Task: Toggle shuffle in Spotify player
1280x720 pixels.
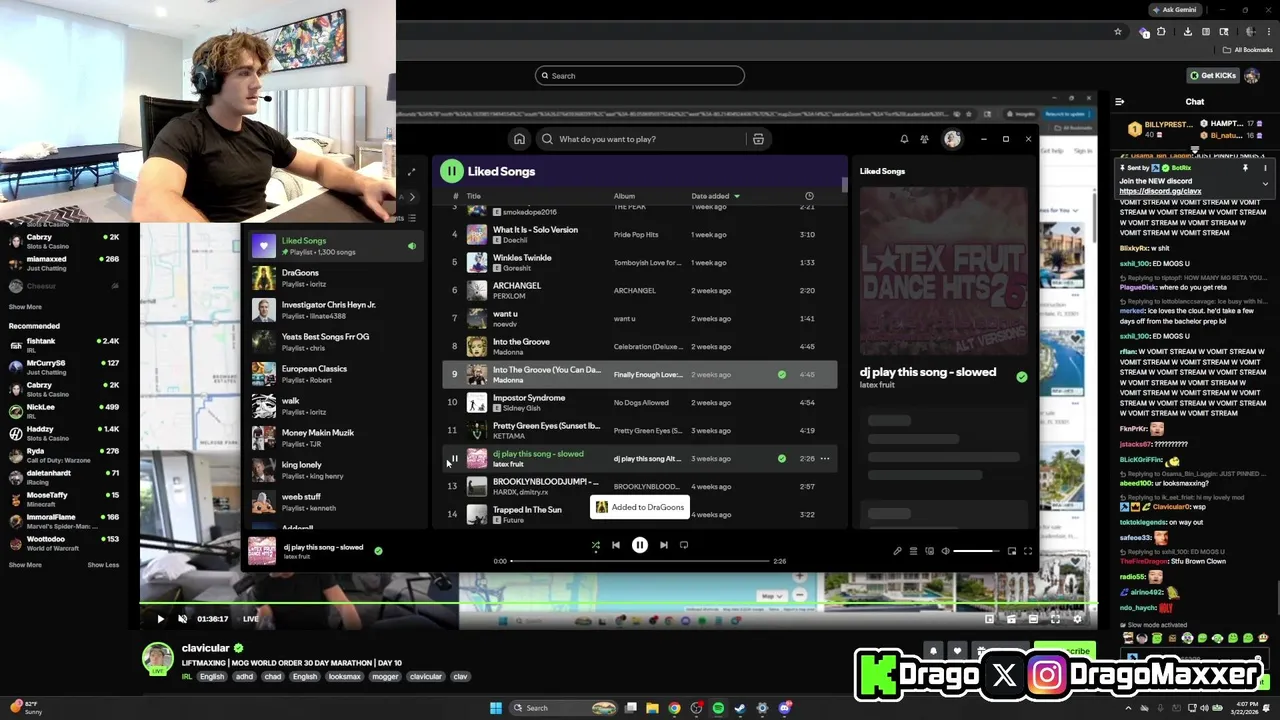Action: 595,545
